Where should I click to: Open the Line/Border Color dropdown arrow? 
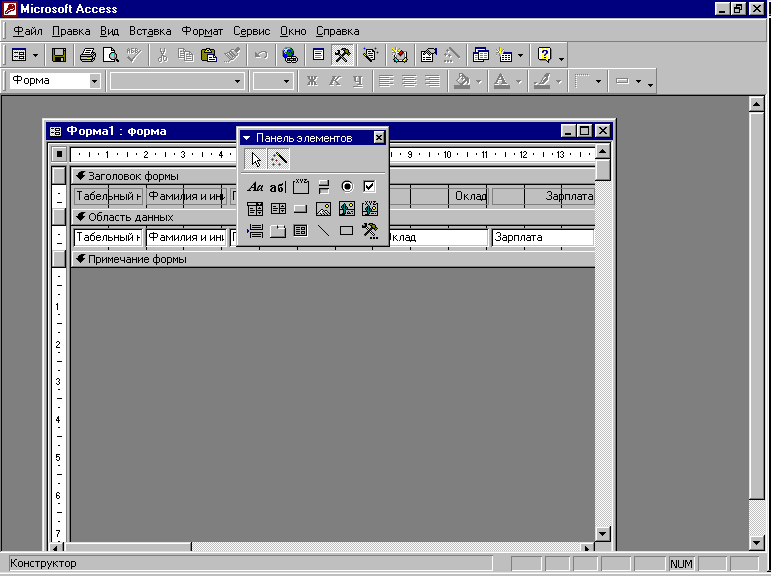click(559, 81)
